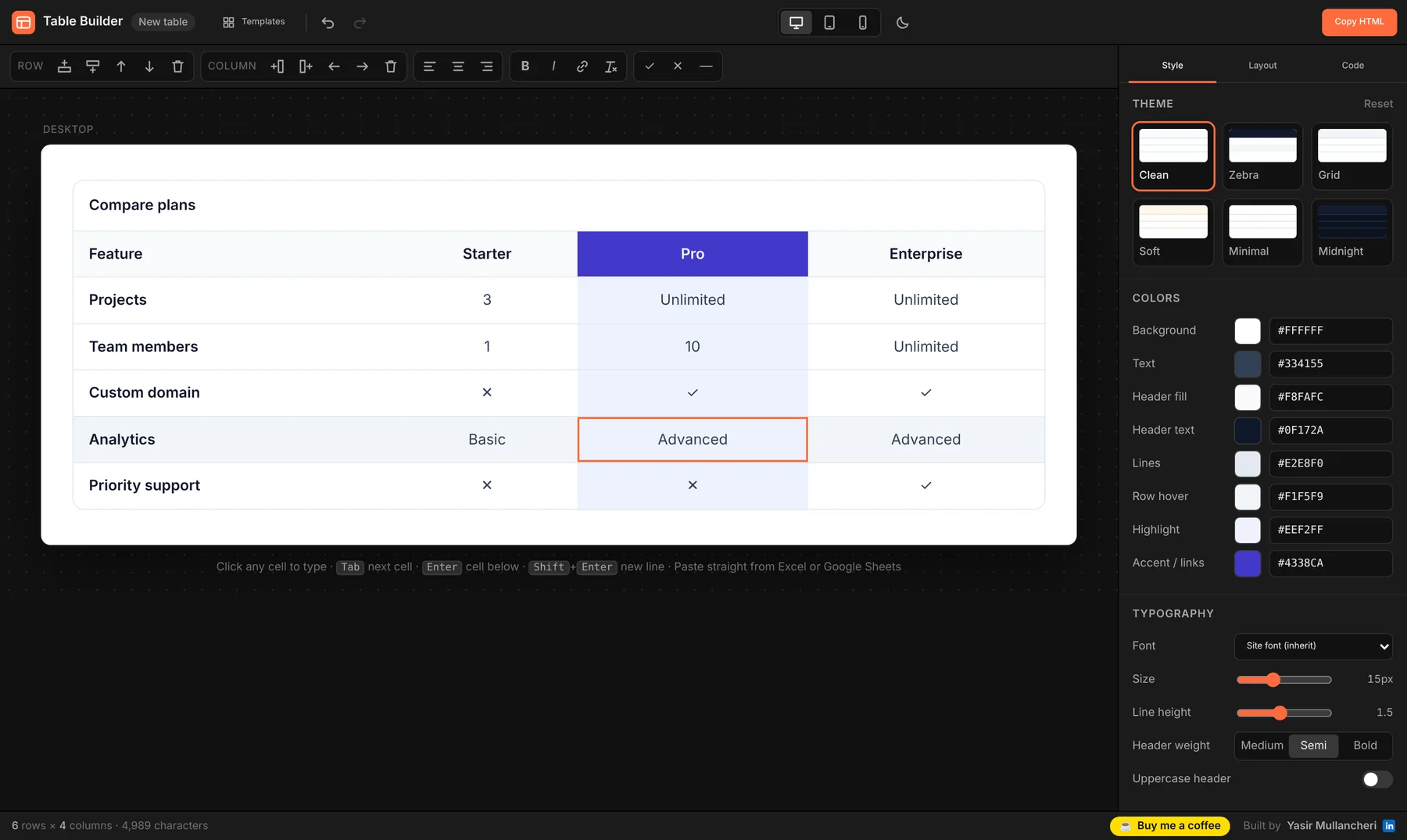Insert a checkmark symbol into the cell
The width and height of the screenshot is (1407, 840).
click(x=649, y=66)
